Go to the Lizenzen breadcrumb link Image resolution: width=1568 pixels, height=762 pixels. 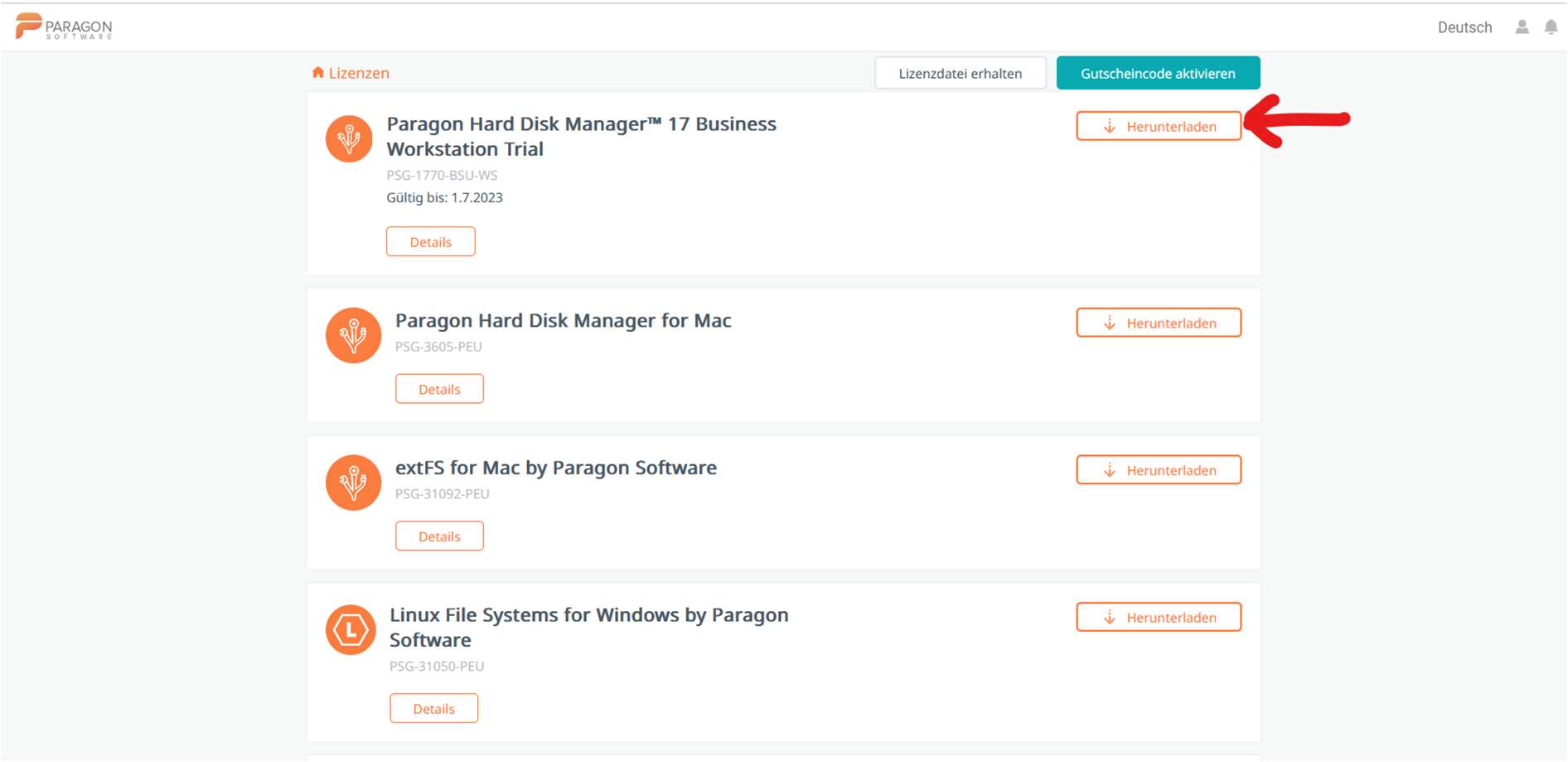click(x=359, y=73)
